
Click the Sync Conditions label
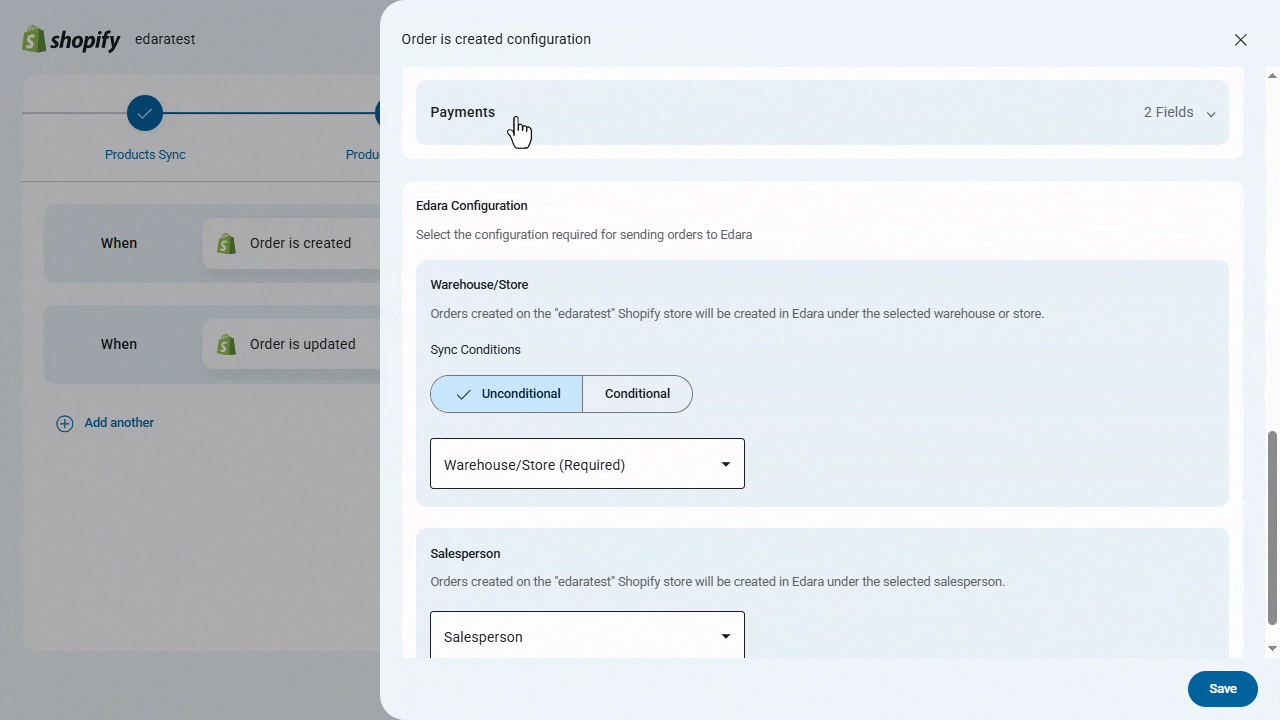tap(476, 350)
